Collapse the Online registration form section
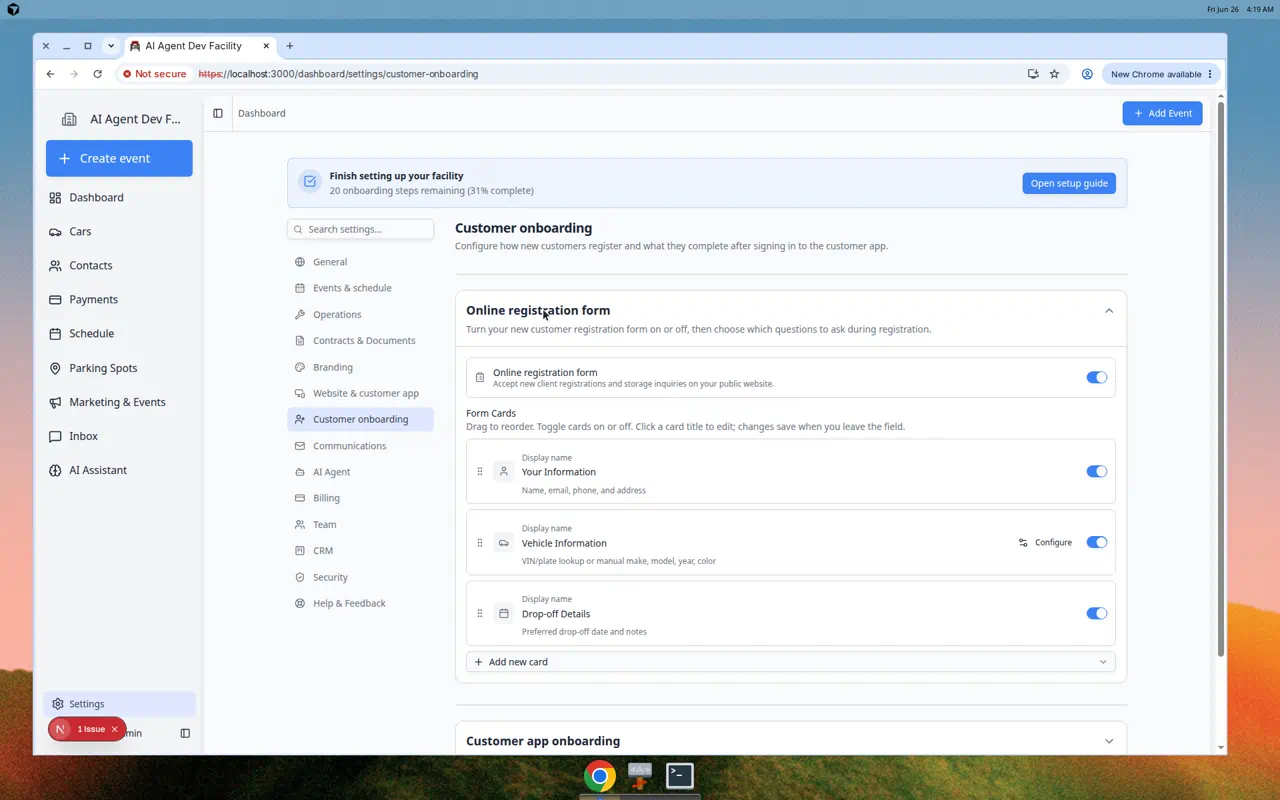Viewport: 1280px width, 800px height. click(1109, 311)
